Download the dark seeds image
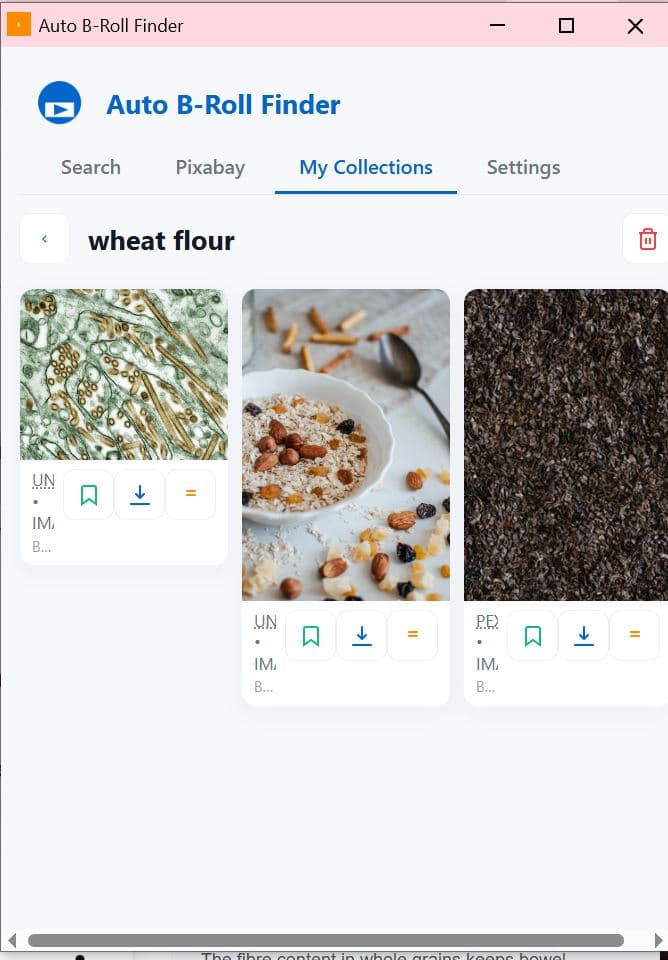Screen dimensions: 668x960 click(x=584, y=636)
